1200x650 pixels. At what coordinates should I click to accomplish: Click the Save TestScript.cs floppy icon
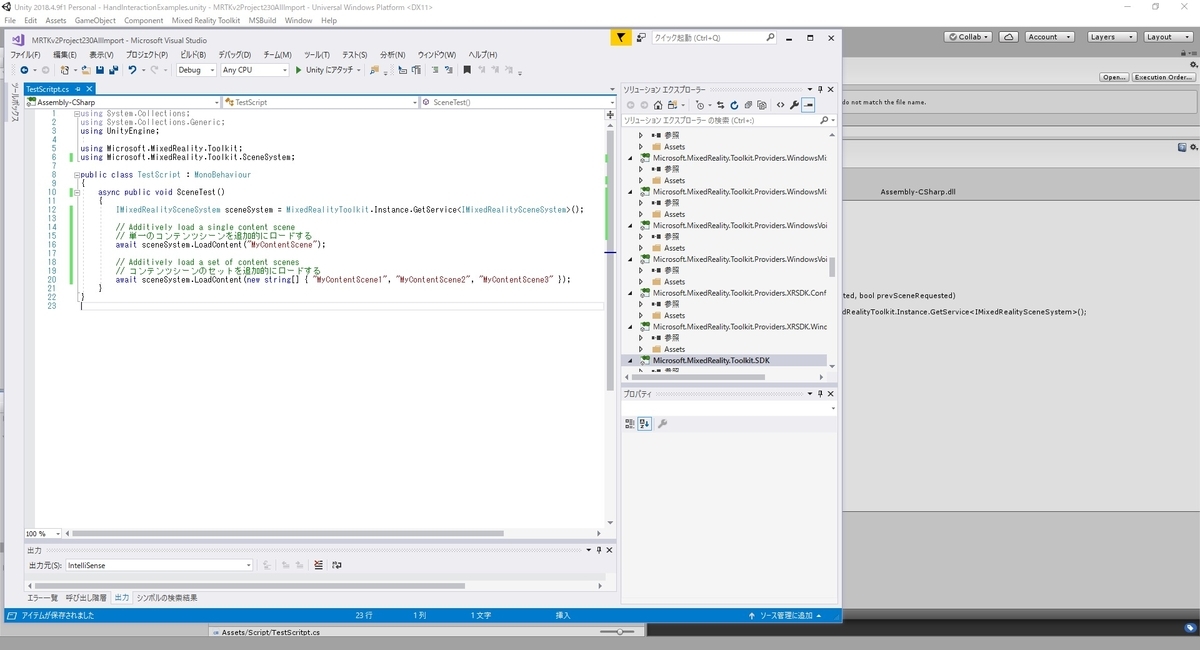pyautogui.click(x=99, y=70)
